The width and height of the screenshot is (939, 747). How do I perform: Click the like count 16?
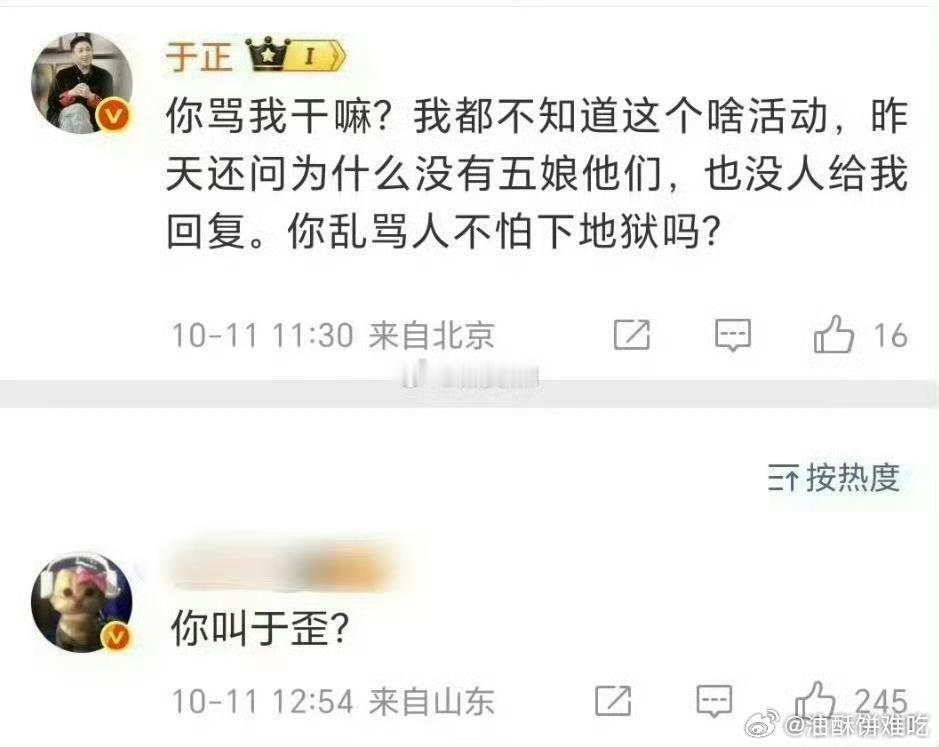click(891, 335)
